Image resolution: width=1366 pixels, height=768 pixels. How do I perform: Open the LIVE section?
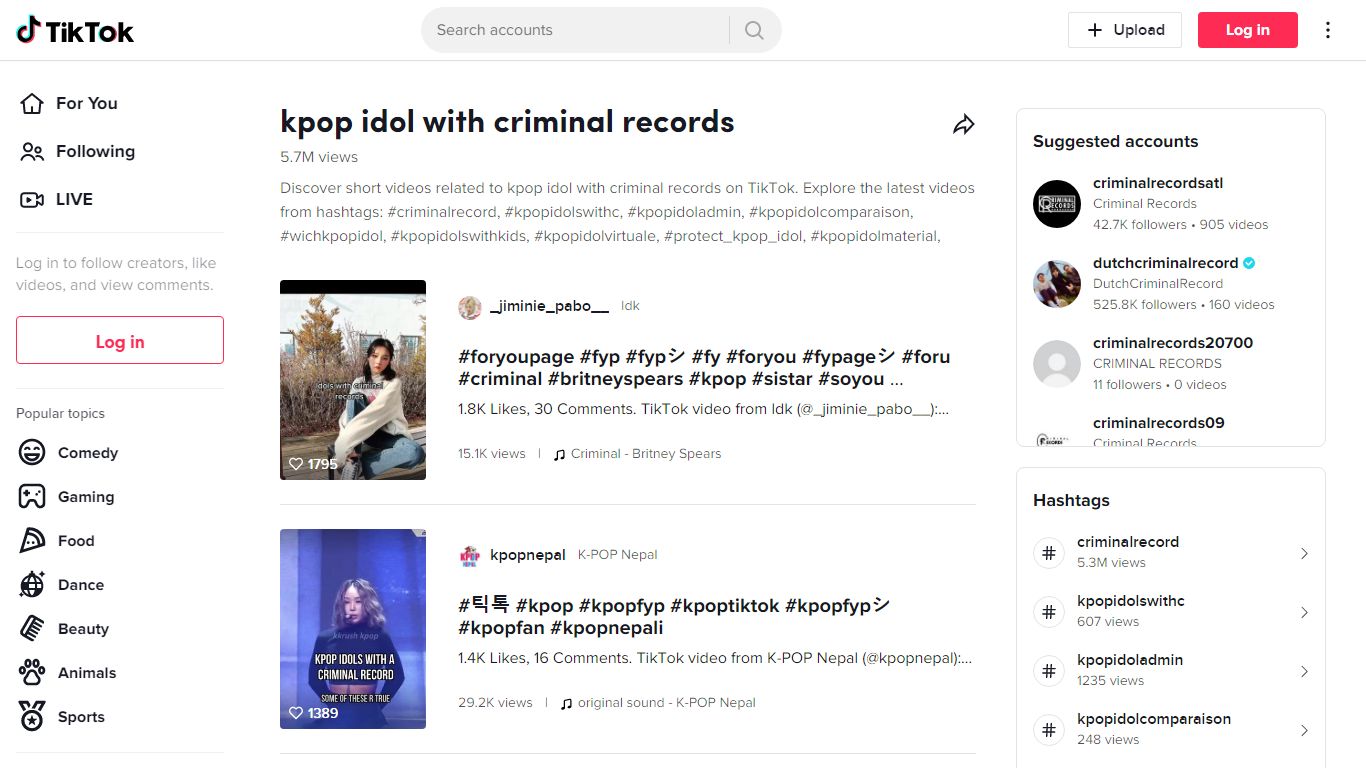74,199
